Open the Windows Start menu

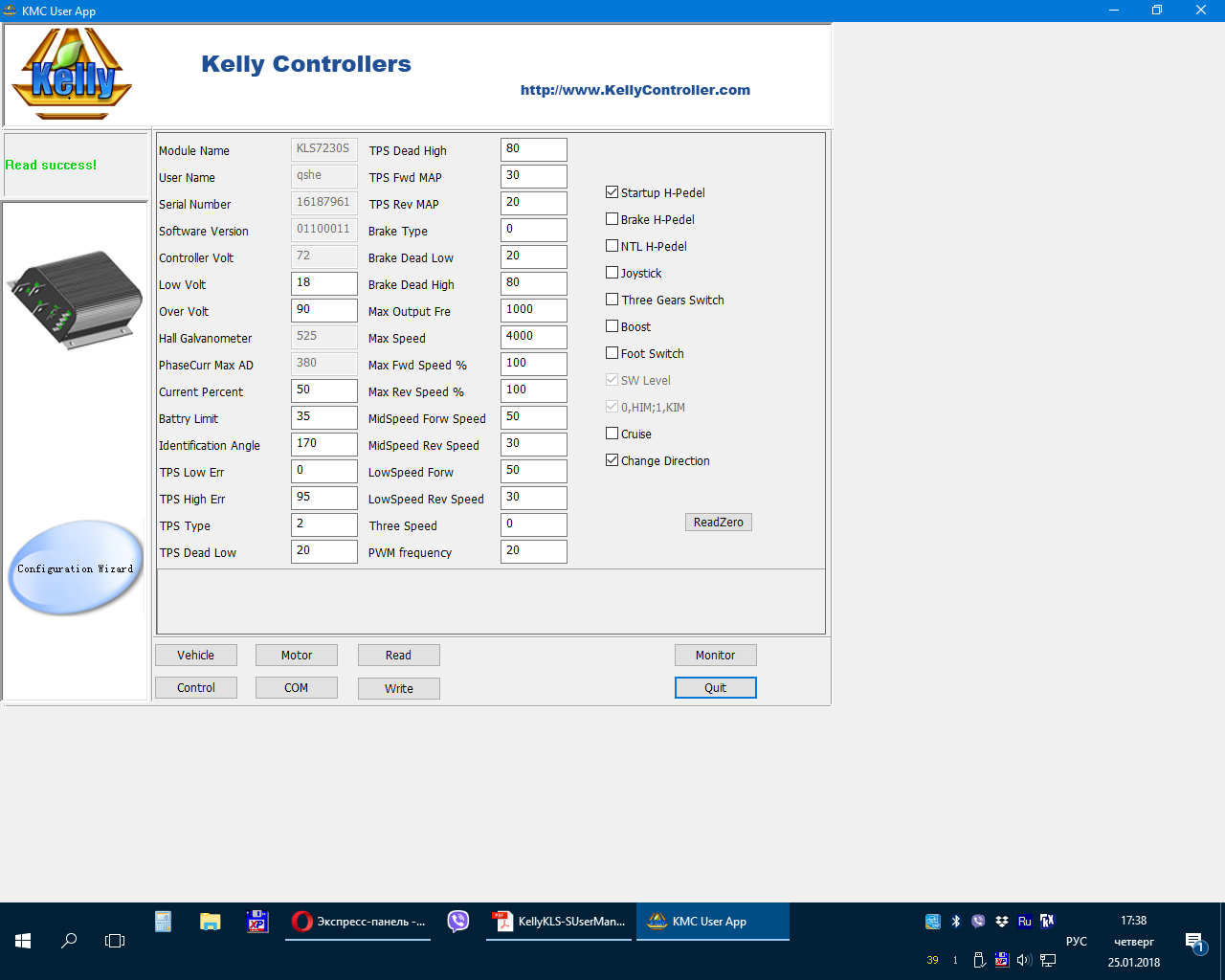tap(23, 941)
